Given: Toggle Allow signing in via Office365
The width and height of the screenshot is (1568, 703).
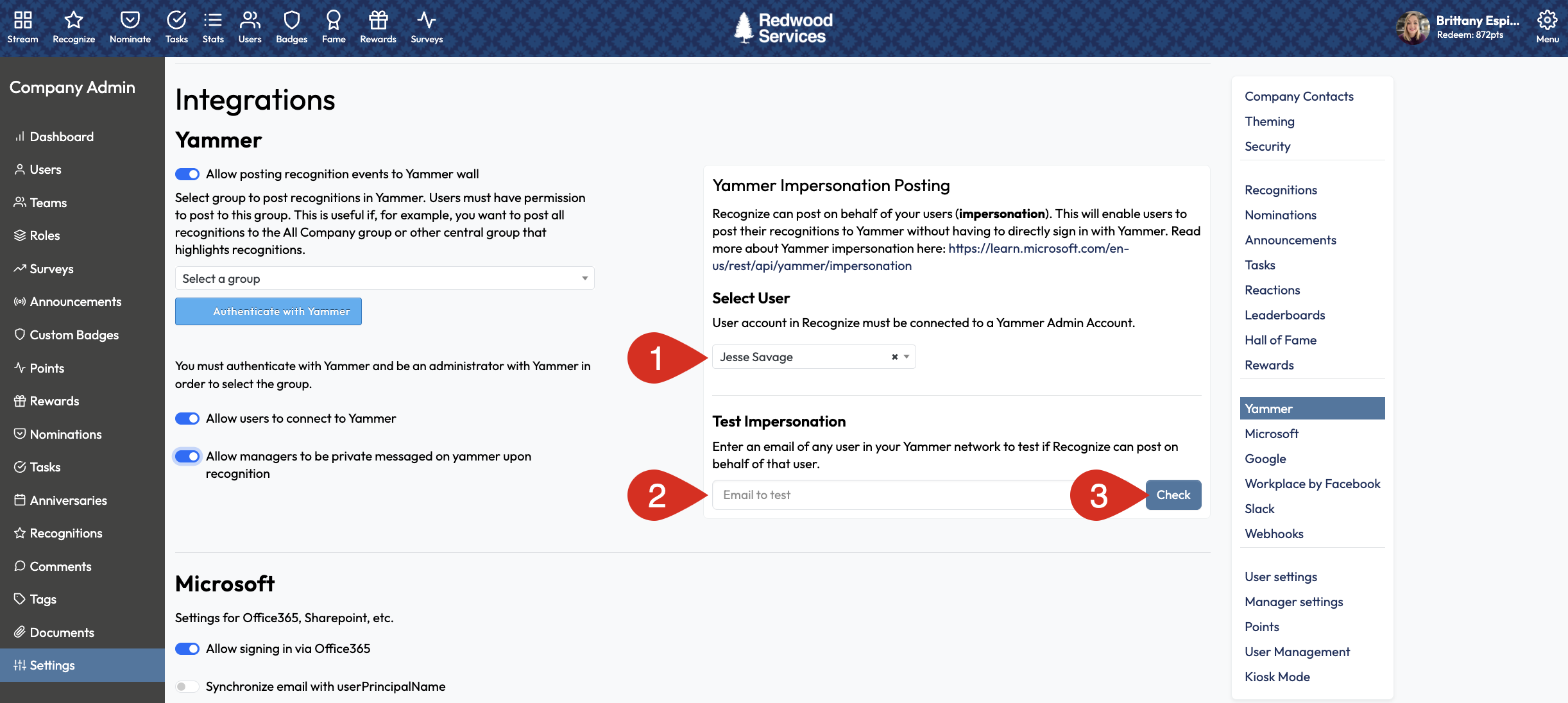Looking at the screenshot, I should pyautogui.click(x=187, y=649).
